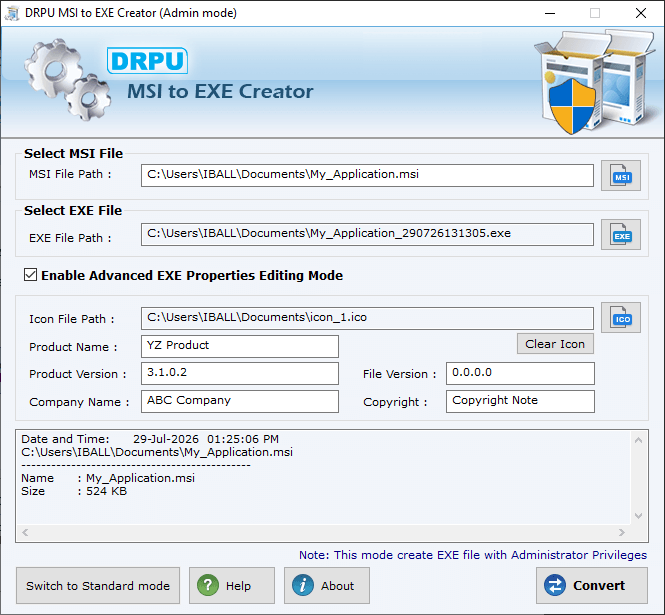
Task: Click into the EXE File Path field
Action: click(367, 234)
